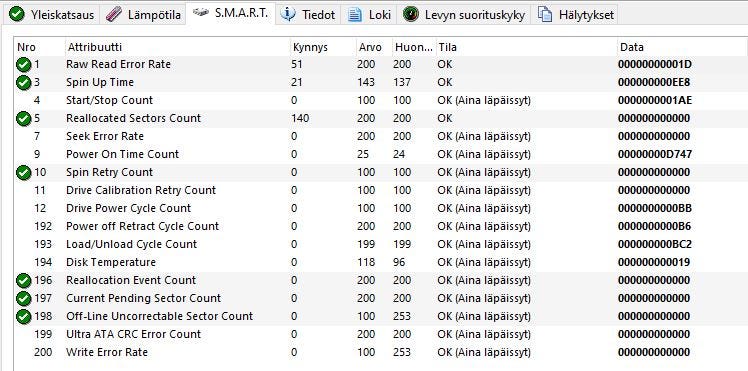Image resolution: width=748 pixels, height=371 pixels.
Task: Select the Spin Up Time attribute
Action: 100,82
